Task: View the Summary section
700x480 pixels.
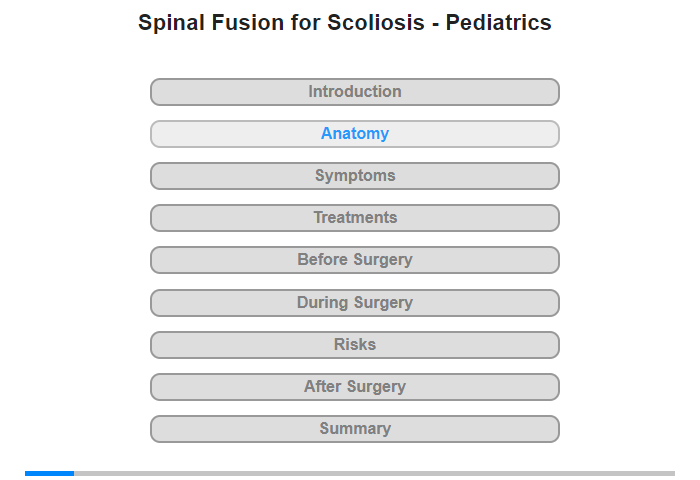Action: 354,429
